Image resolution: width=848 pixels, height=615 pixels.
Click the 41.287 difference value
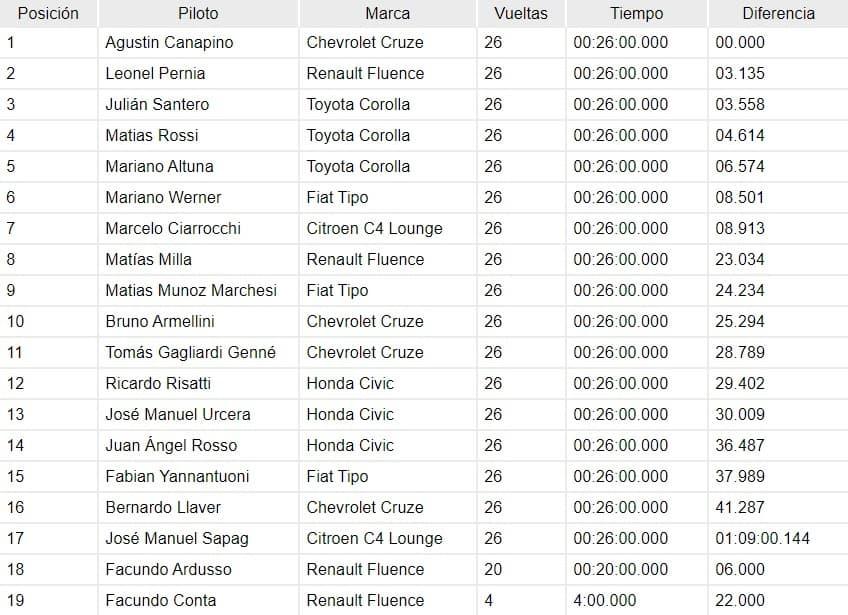(739, 507)
